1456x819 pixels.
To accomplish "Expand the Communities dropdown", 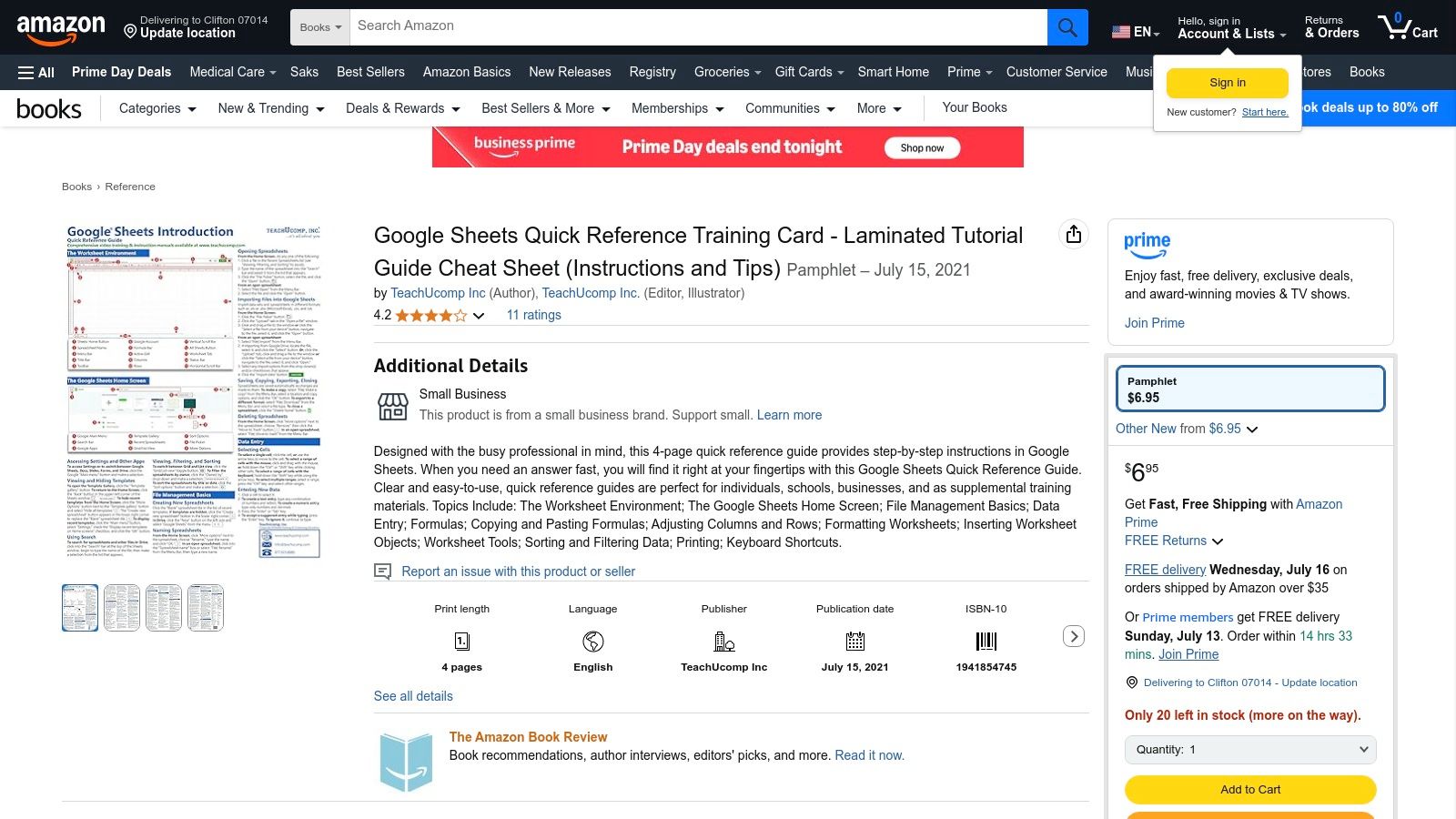I will (x=791, y=108).
